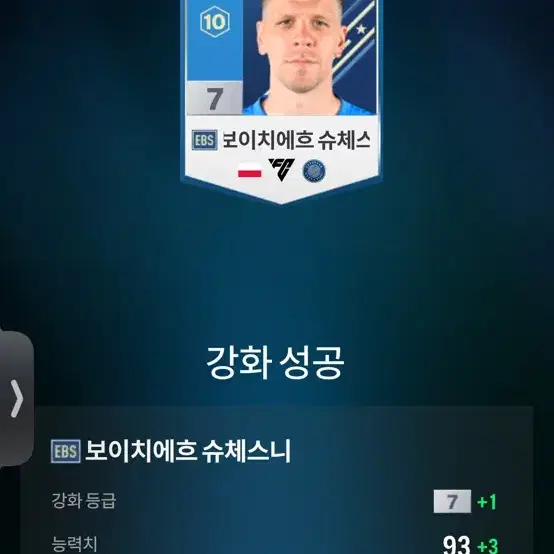This screenshot has height=554, width=554.
Task: Click the round blue club emblem
Action: 314,171
